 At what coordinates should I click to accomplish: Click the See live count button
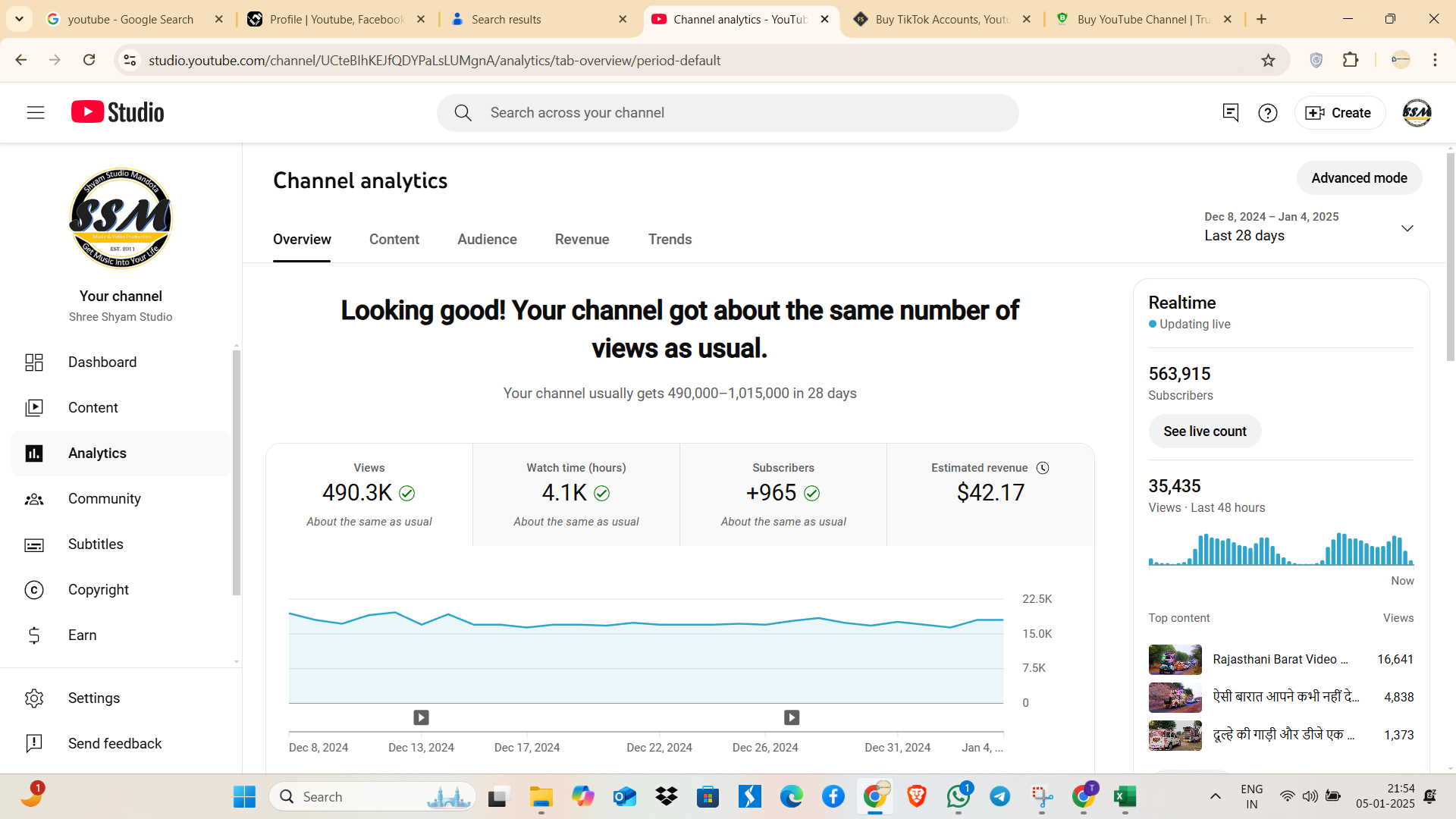(1205, 431)
